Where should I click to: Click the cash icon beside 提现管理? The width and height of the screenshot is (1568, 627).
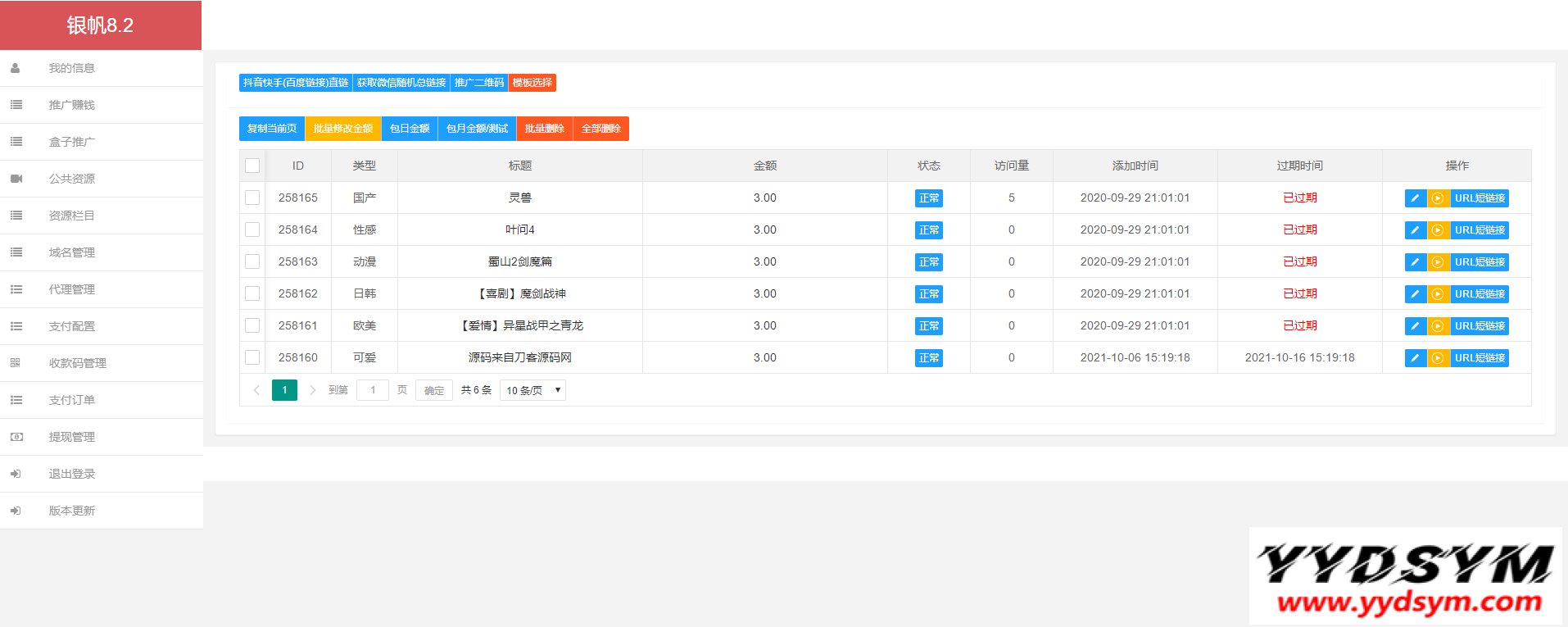16,437
